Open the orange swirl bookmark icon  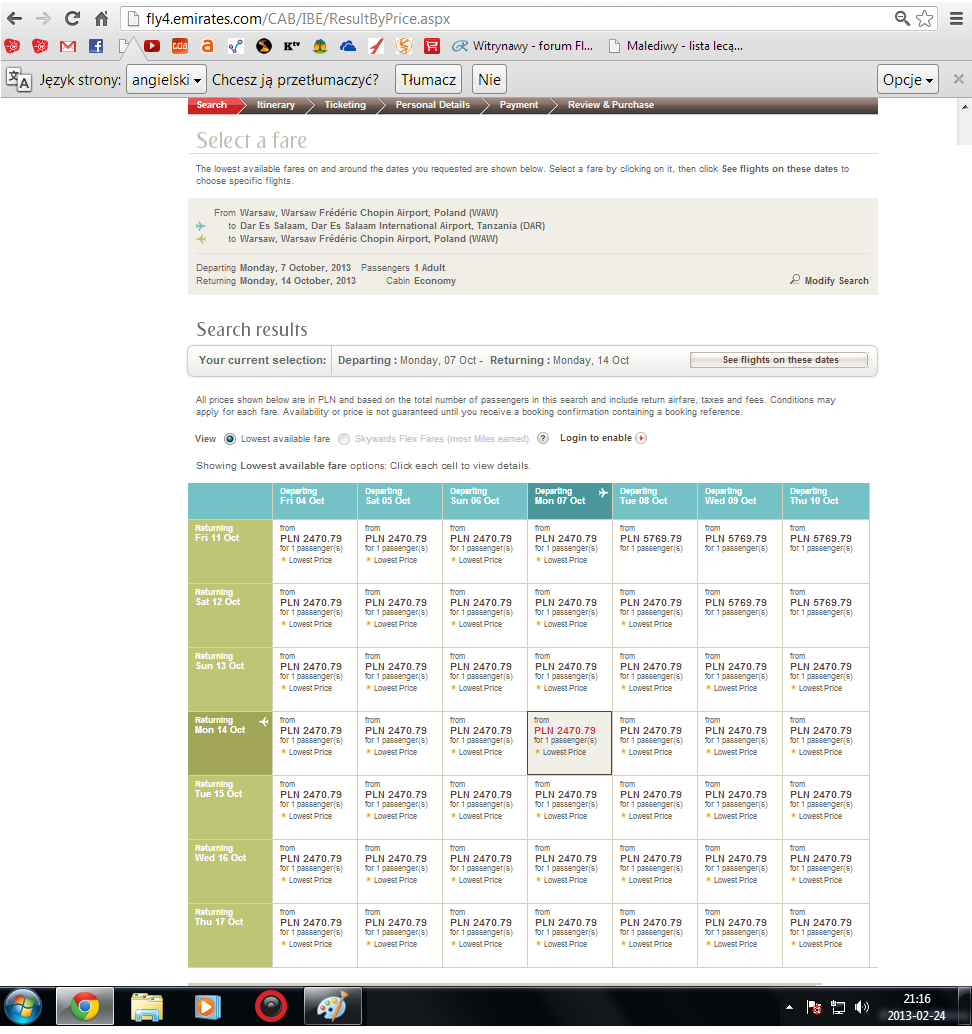tap(404, 46)
